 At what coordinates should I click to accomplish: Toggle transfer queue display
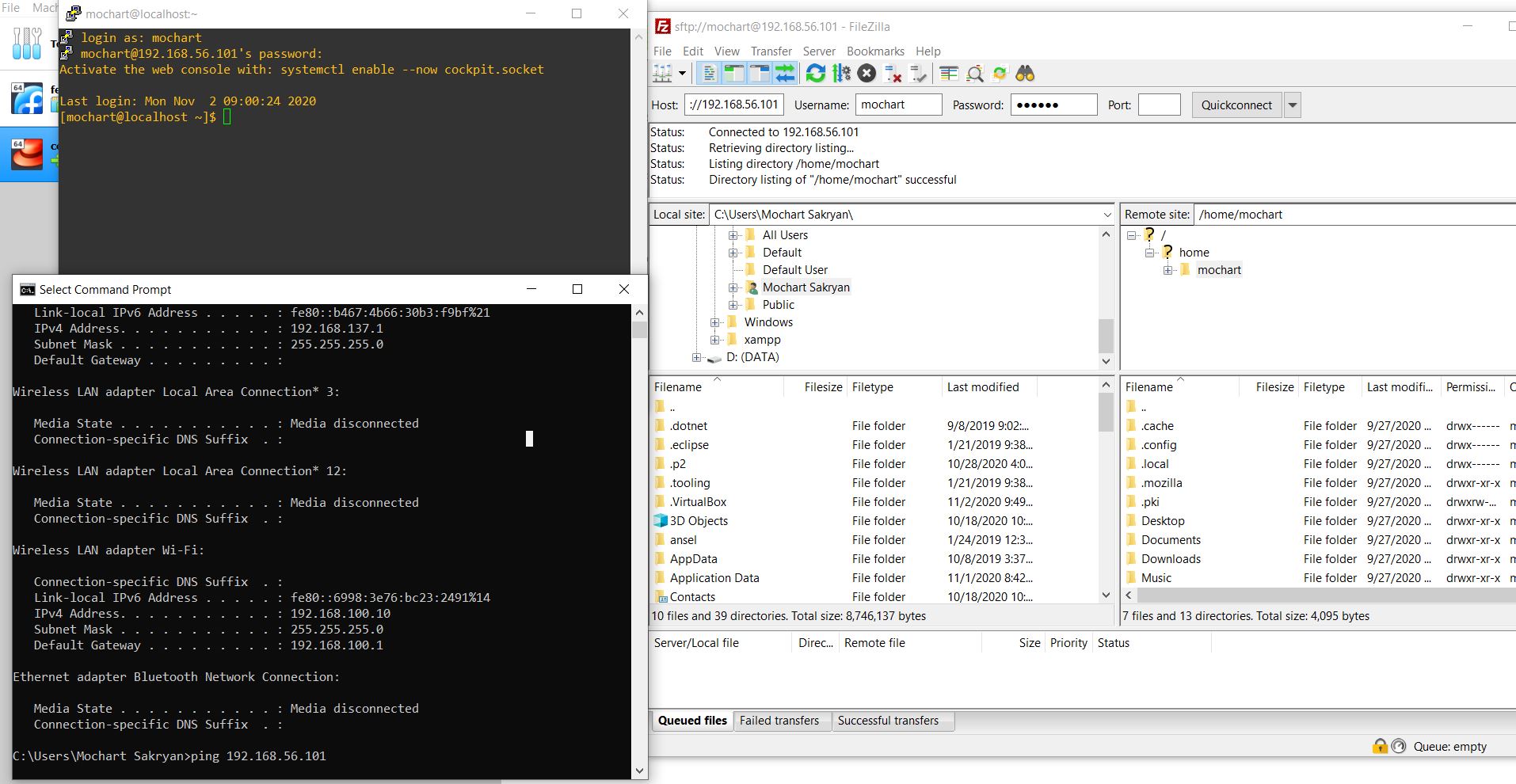pyautogui.click(x=785, y=74)
